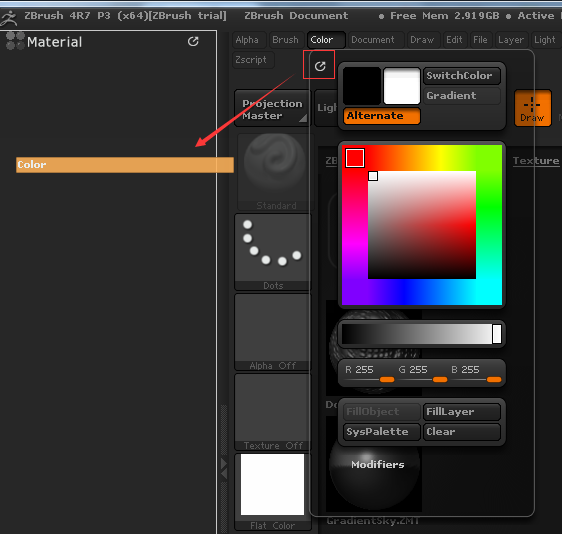Click the orange Draw mode button
This screenshot has height=534, width=562.
tap(533, 108)
